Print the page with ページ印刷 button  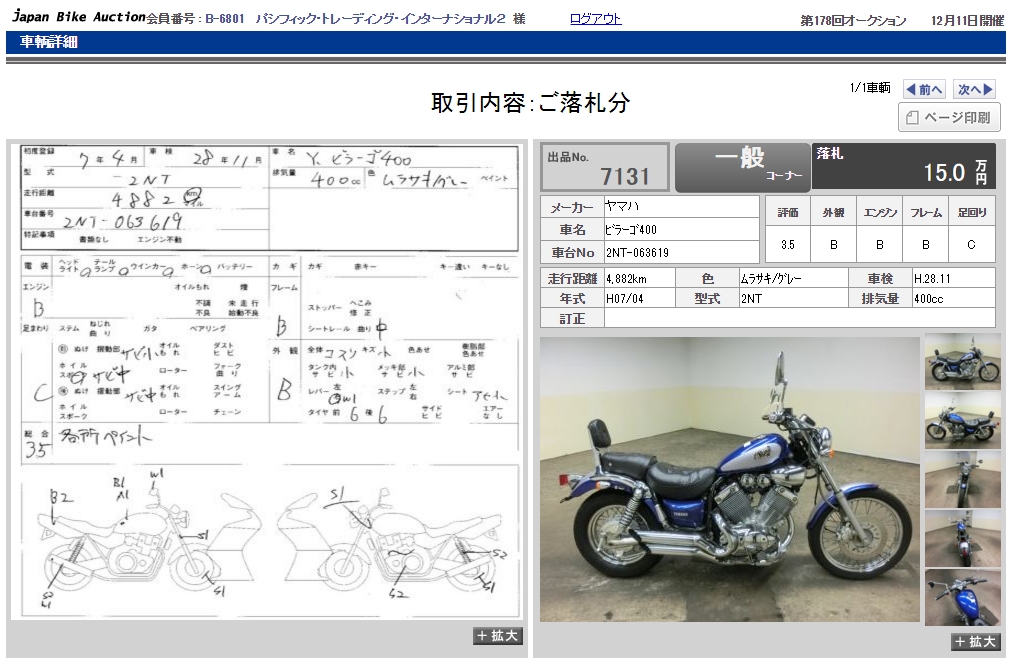tap(949, 118)
